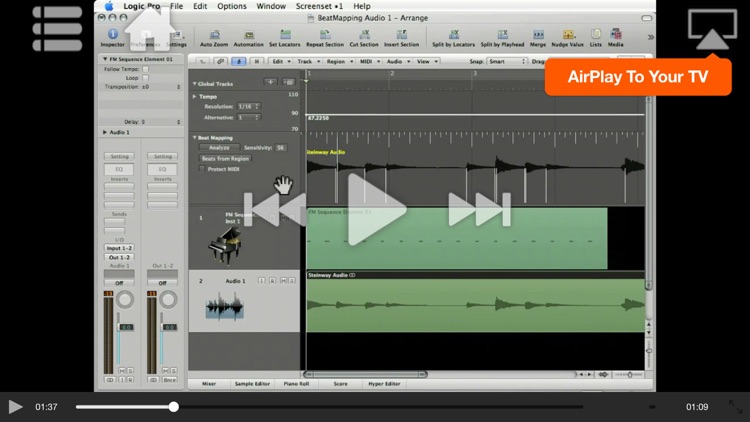Toggle the link chain button in Arrange bar
The image size is (750, 422).
click(220, 61)
